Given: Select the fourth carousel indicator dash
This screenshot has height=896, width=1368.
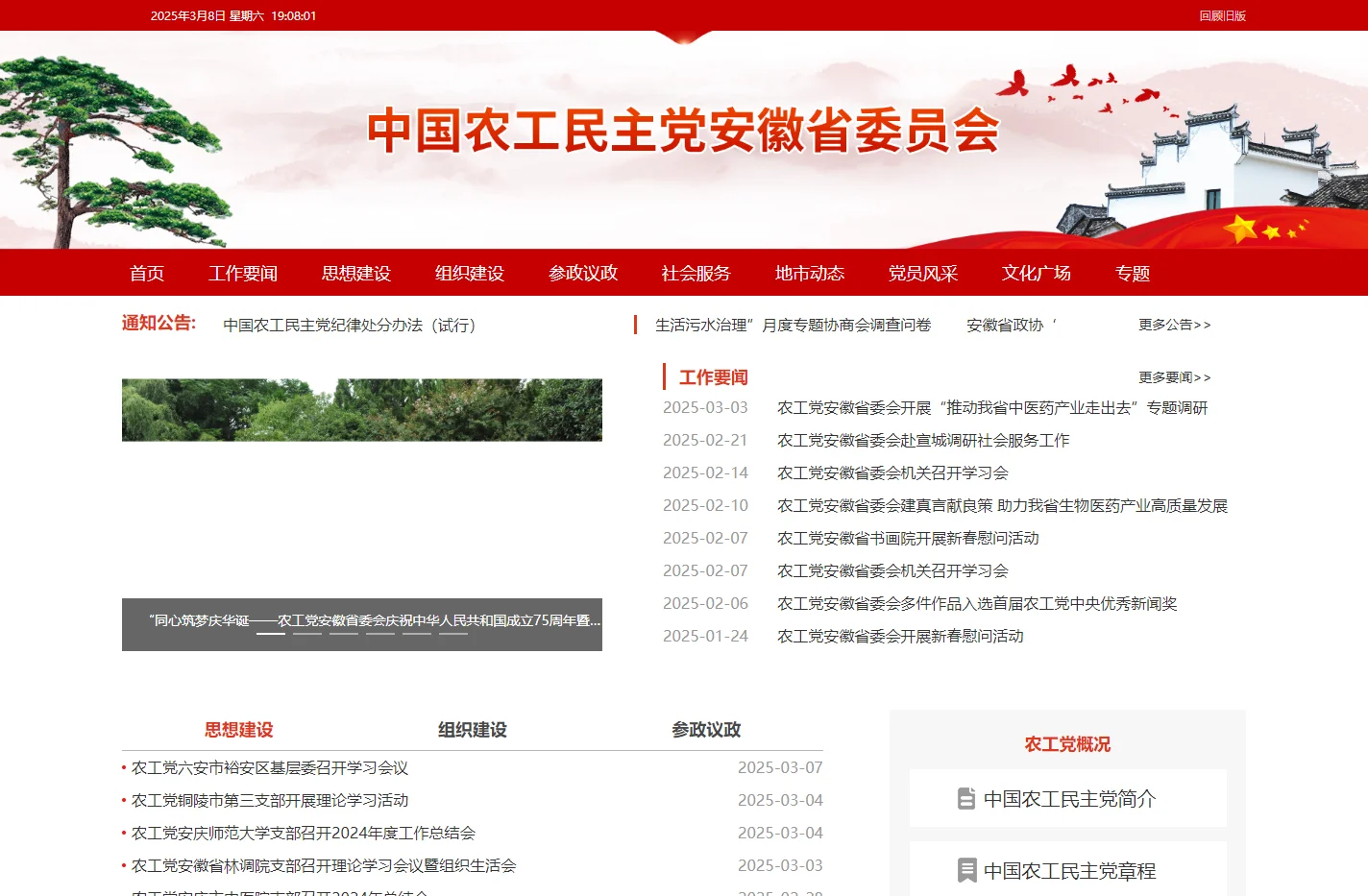Looking at the screenshot, I should click(380, 634).
